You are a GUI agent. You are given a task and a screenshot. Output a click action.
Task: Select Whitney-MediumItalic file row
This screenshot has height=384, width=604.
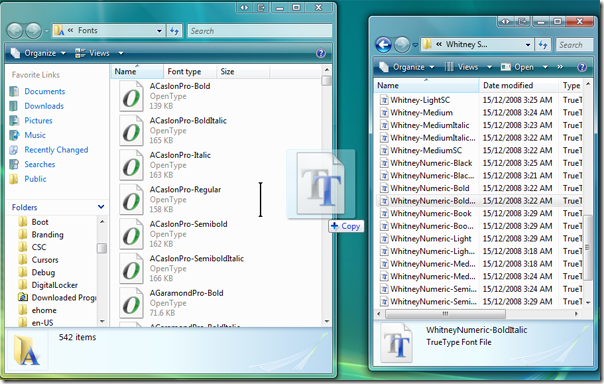(x=479, y=125)
